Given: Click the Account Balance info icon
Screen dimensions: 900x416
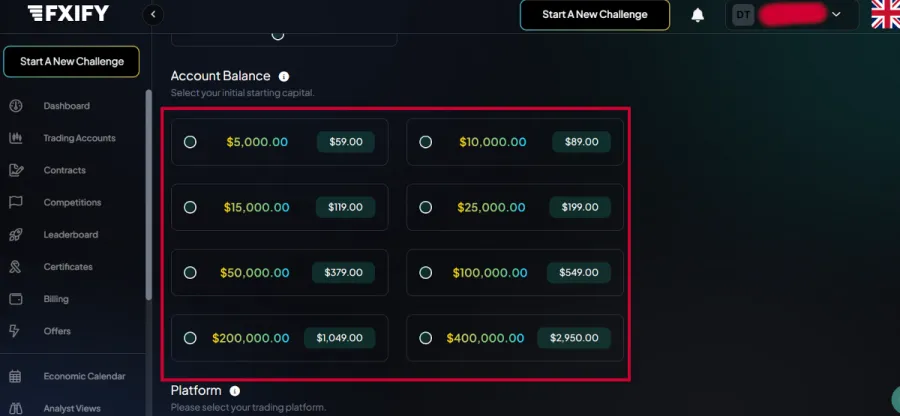Looking at the screenshot, I should tap(284, 76).
